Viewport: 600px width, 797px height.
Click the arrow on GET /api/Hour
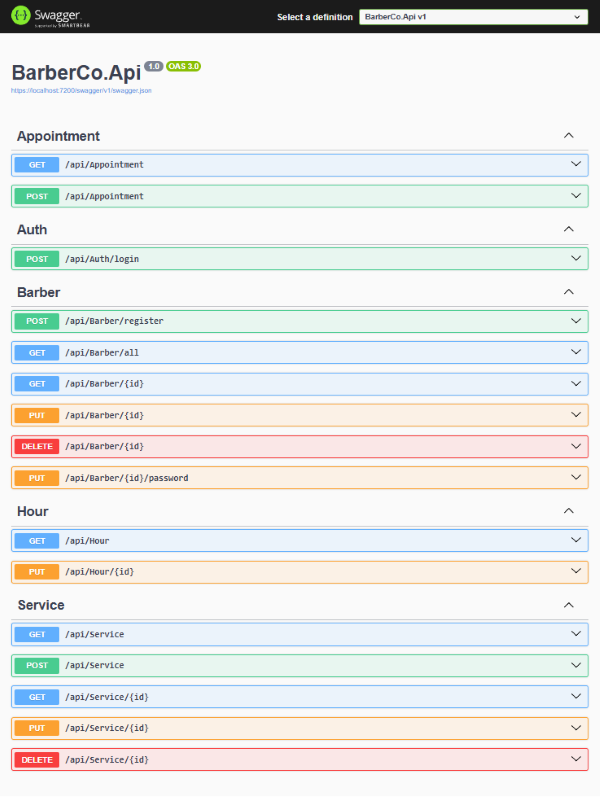(575, 540)
